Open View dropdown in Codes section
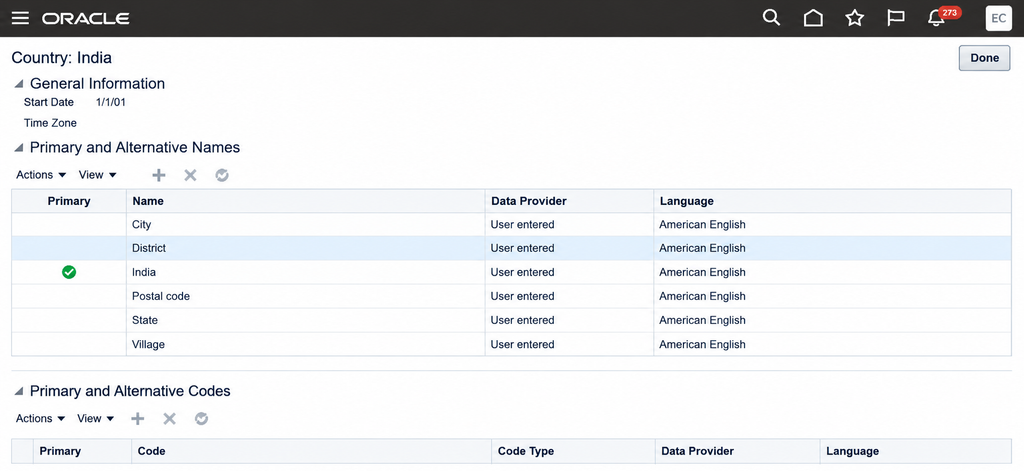 tap(95, 419)
